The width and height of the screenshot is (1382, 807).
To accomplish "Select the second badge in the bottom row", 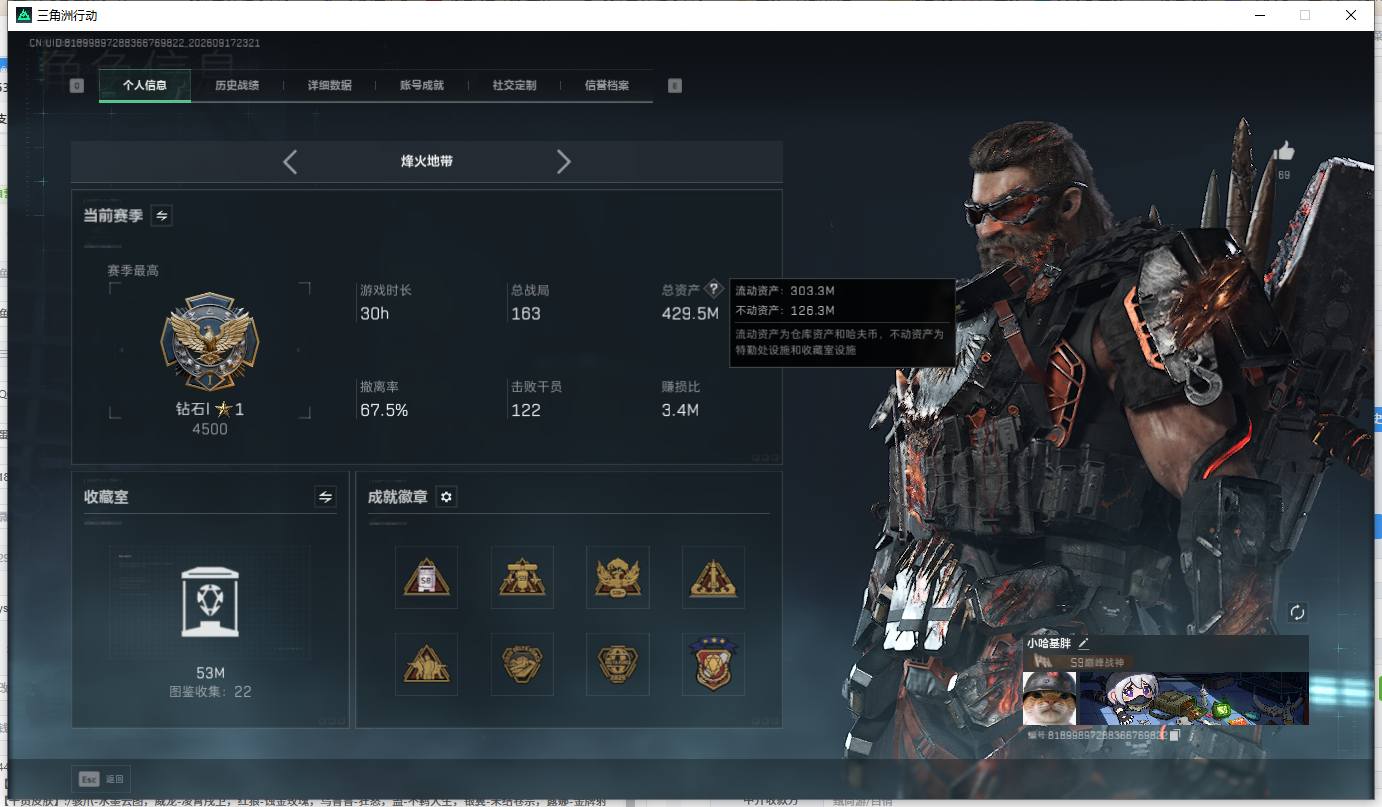I will click(x=522, y=664).
